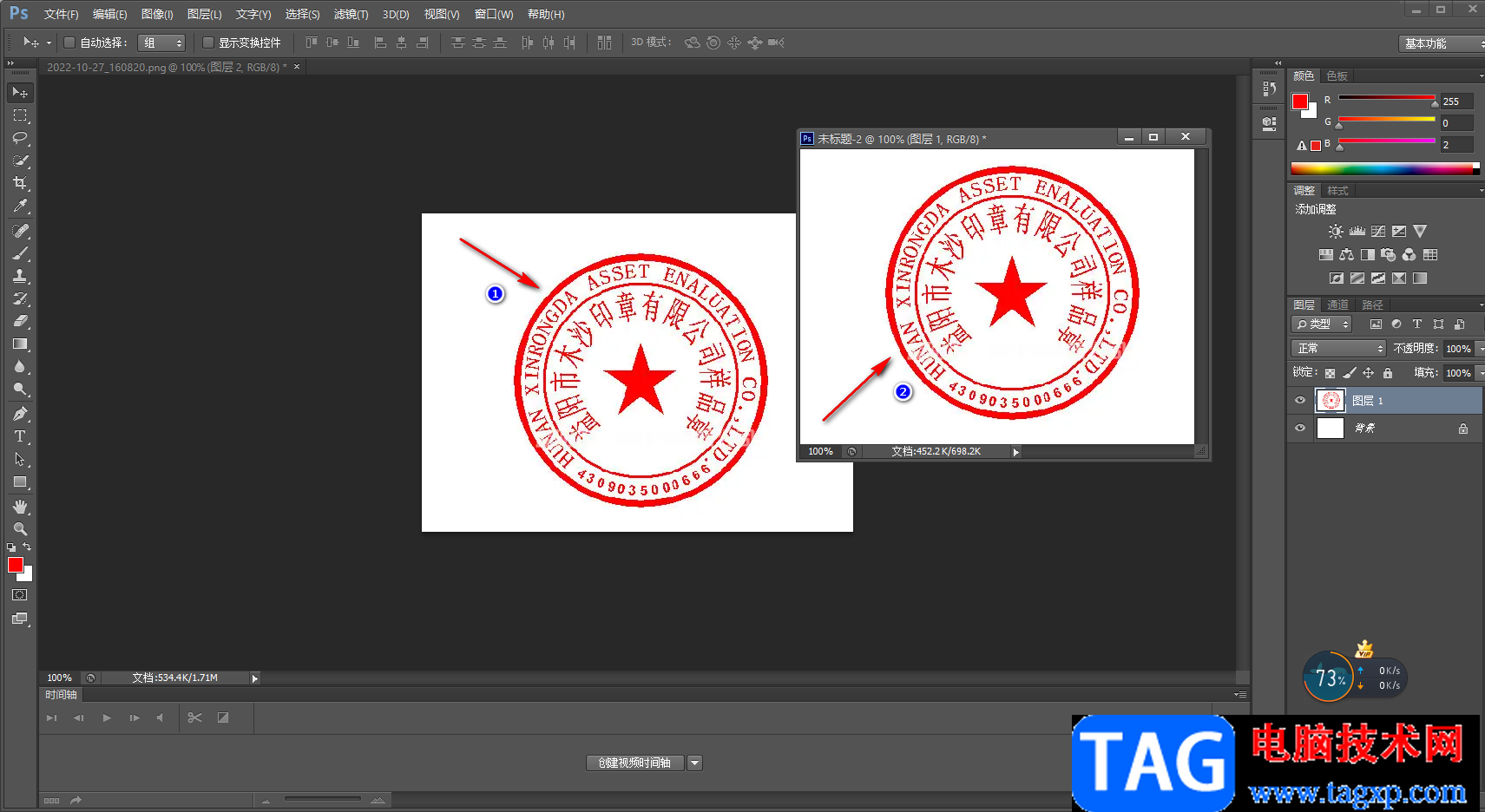Screen dimensions: 1485x812
Task: Select the Rectangular Marquee tool
Action: point(20,115)
